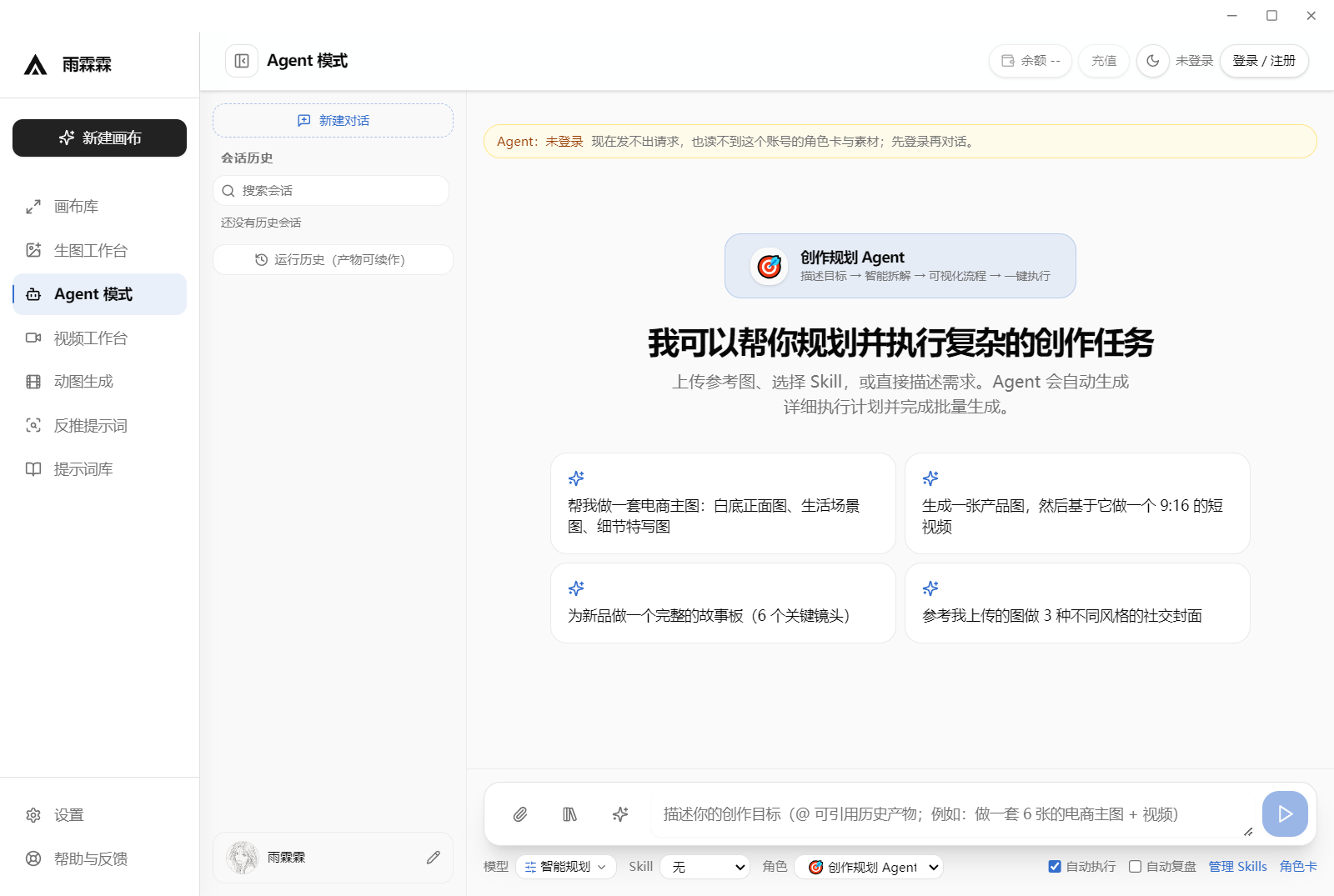
Task: Switch theme with the moon icon
Action: (1153, 61)
